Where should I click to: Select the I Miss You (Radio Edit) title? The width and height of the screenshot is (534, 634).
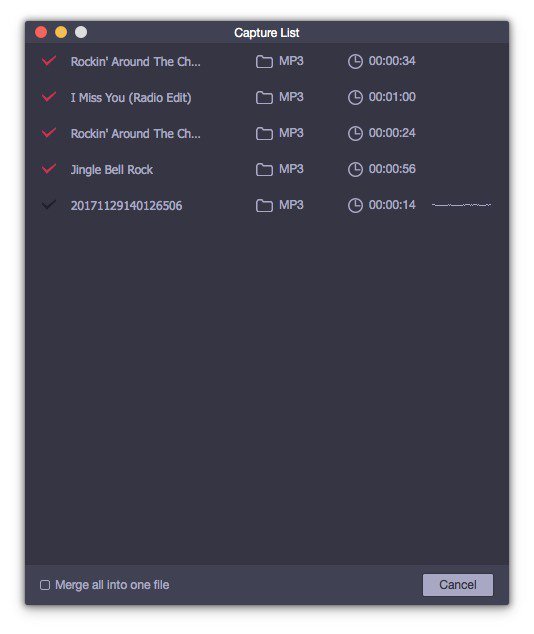131,98
